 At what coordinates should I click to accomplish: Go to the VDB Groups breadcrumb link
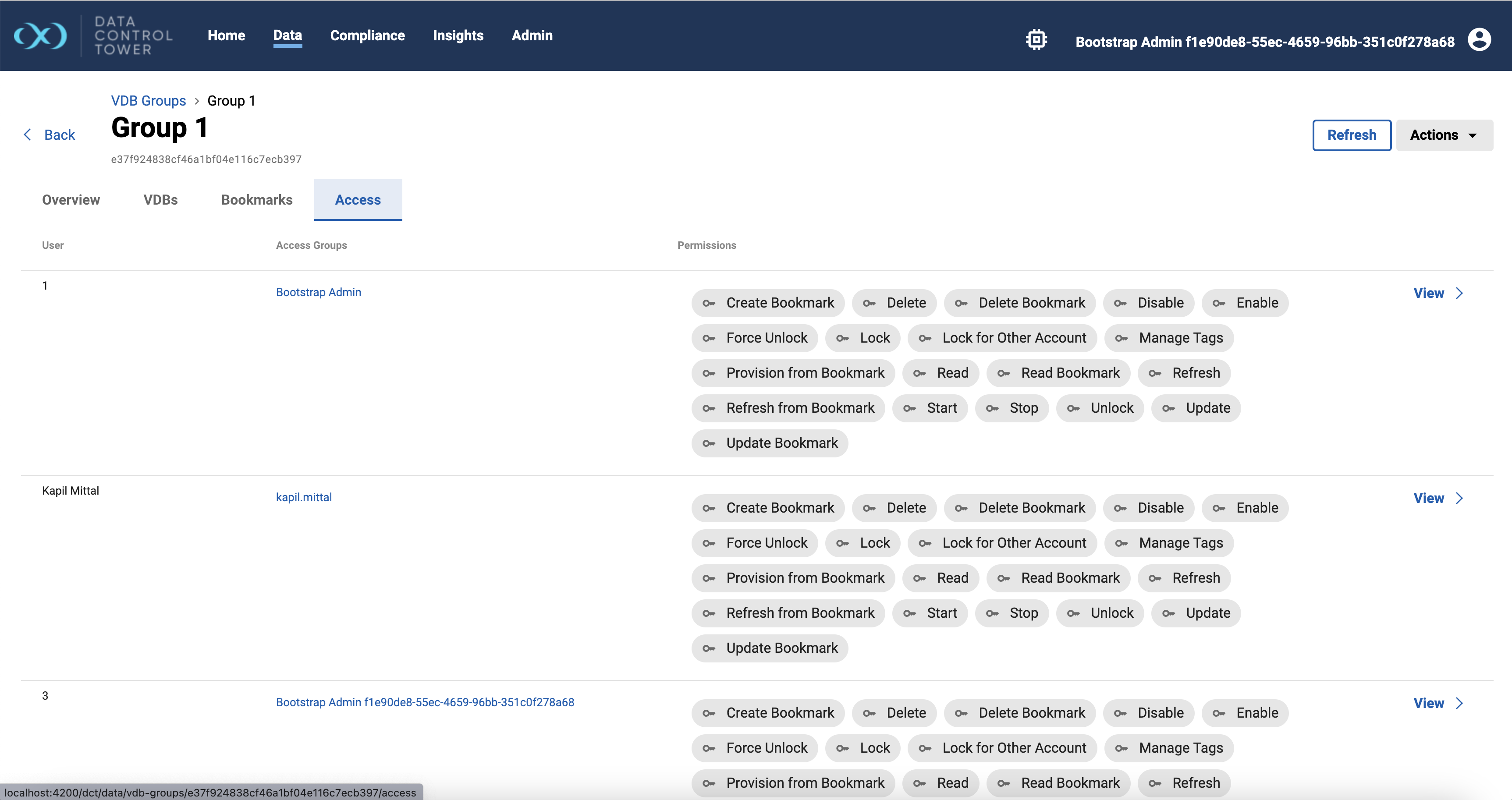[149, 101]
